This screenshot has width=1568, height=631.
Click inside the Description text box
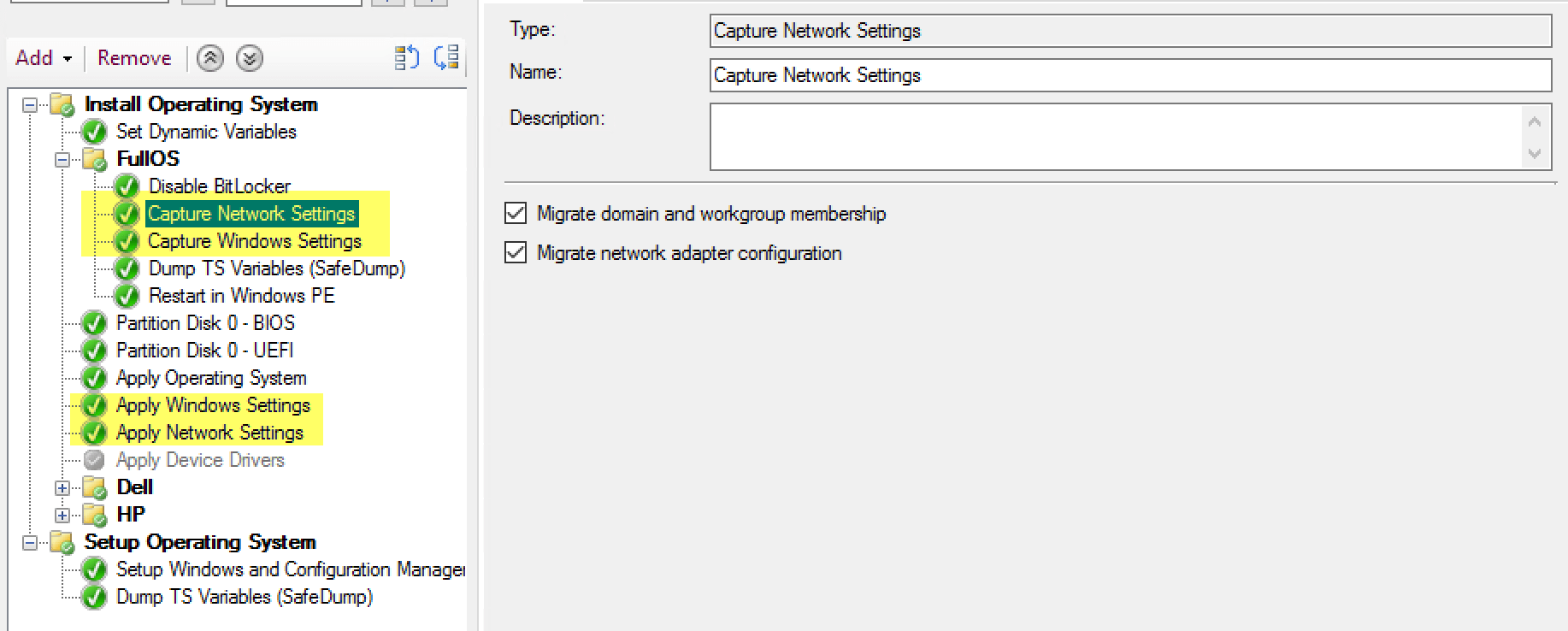[x=1111, y=137]
